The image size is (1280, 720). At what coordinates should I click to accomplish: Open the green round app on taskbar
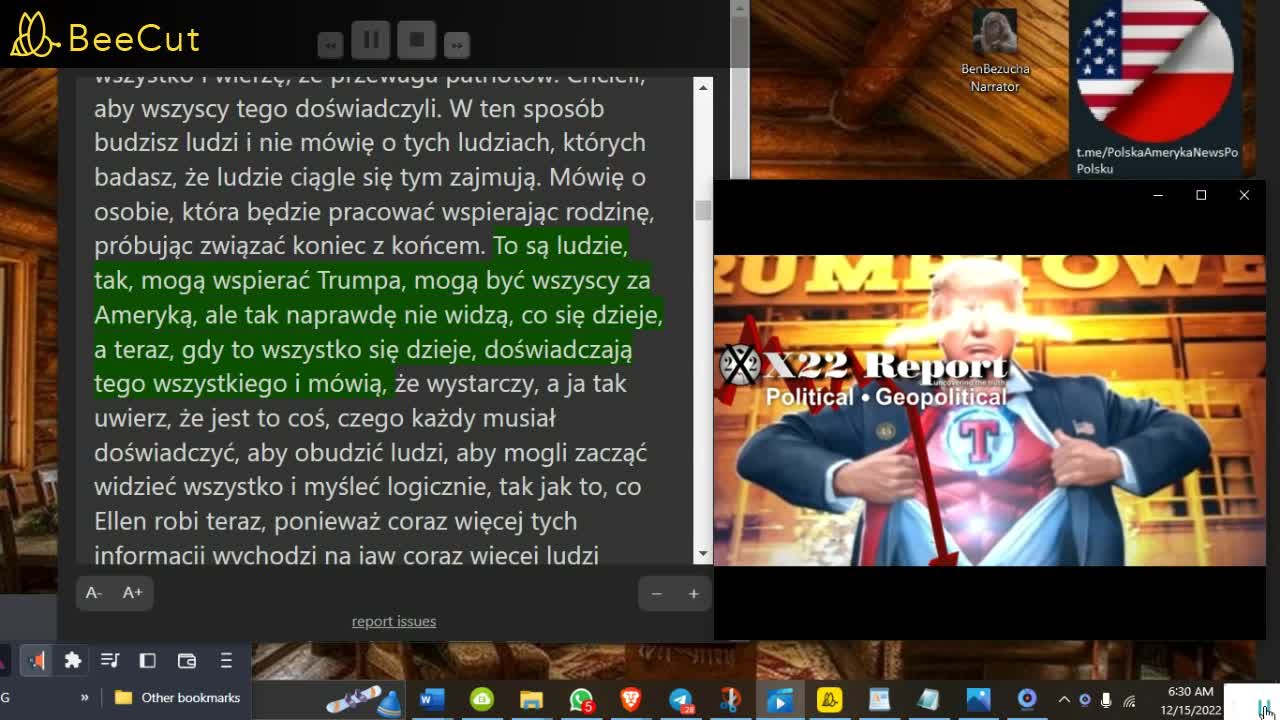click(482, 700)
